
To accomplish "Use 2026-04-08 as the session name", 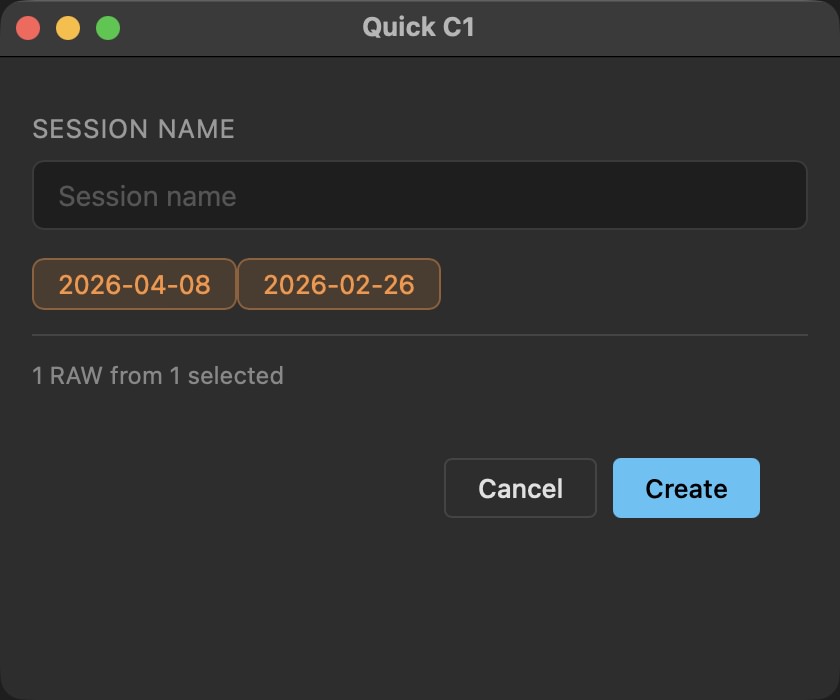I will tap(134, 284).
